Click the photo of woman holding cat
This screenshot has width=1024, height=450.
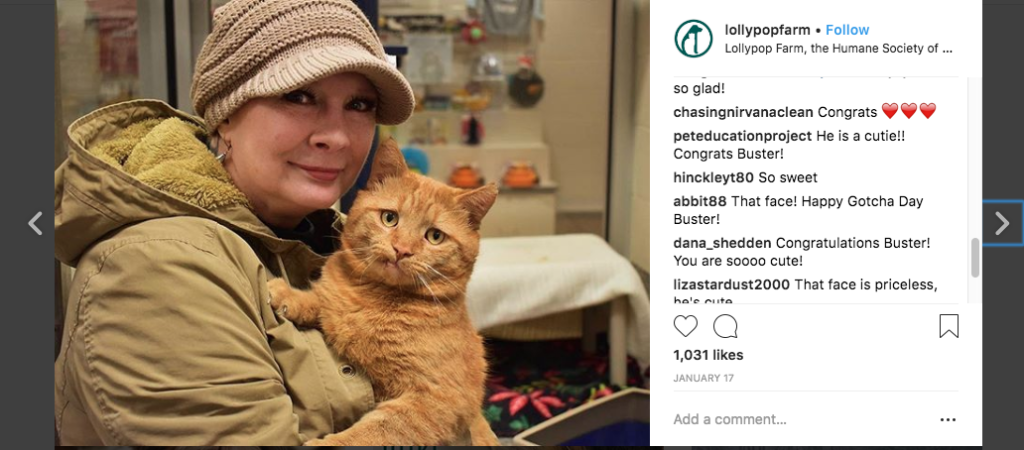coord(350,224)
